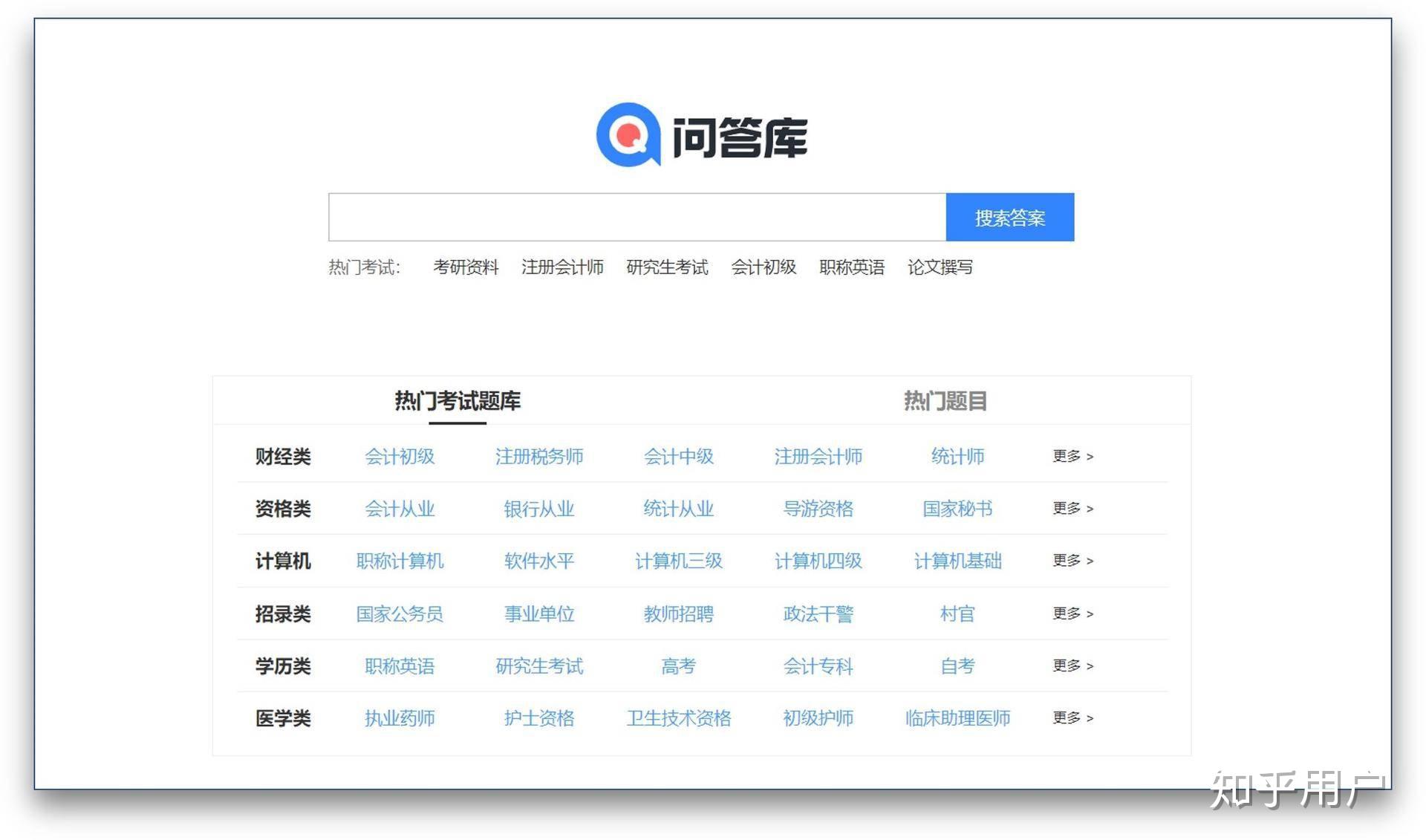Expand 更多 options for 财经类
This screenshot has width=1426, height=840.
tap(1072, 457)
